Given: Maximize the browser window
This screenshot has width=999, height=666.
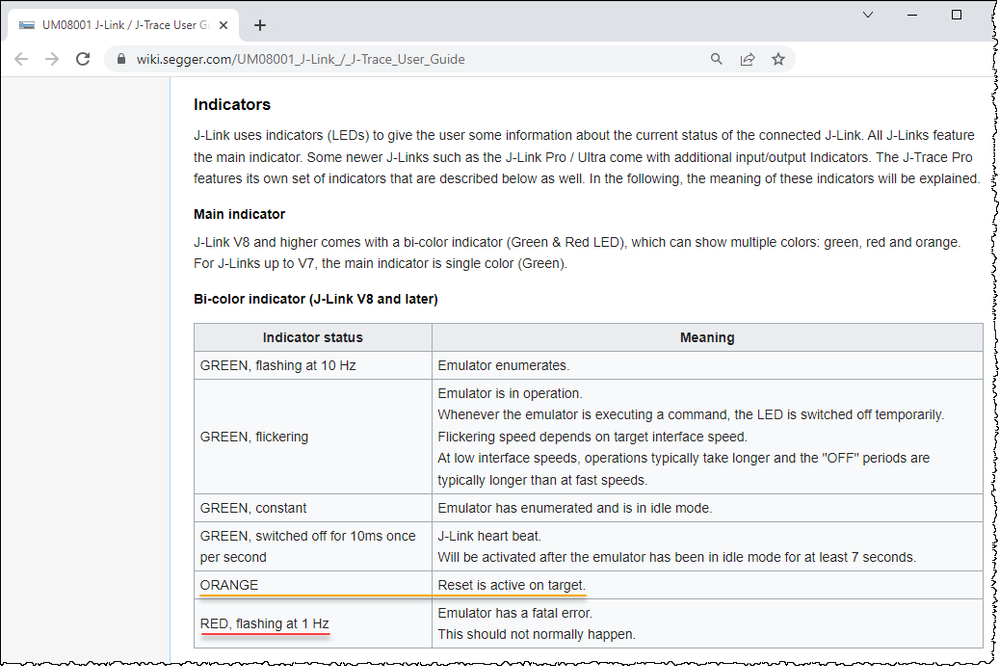Looking at the screenshot, I should pyautogui.click(x=956, y=15).
